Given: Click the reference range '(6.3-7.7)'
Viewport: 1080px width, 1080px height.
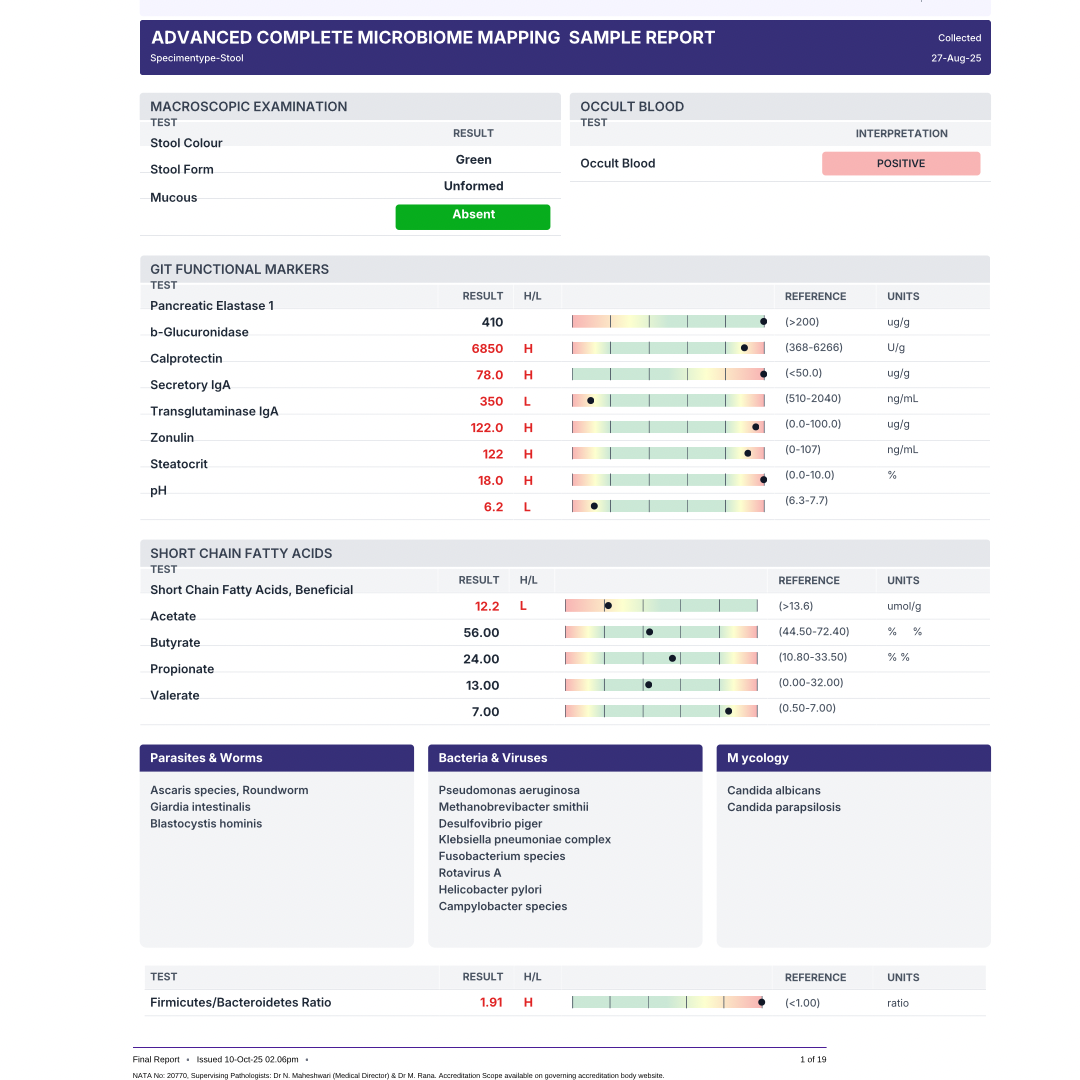Looking at the screenshot, I should (807, 500).
